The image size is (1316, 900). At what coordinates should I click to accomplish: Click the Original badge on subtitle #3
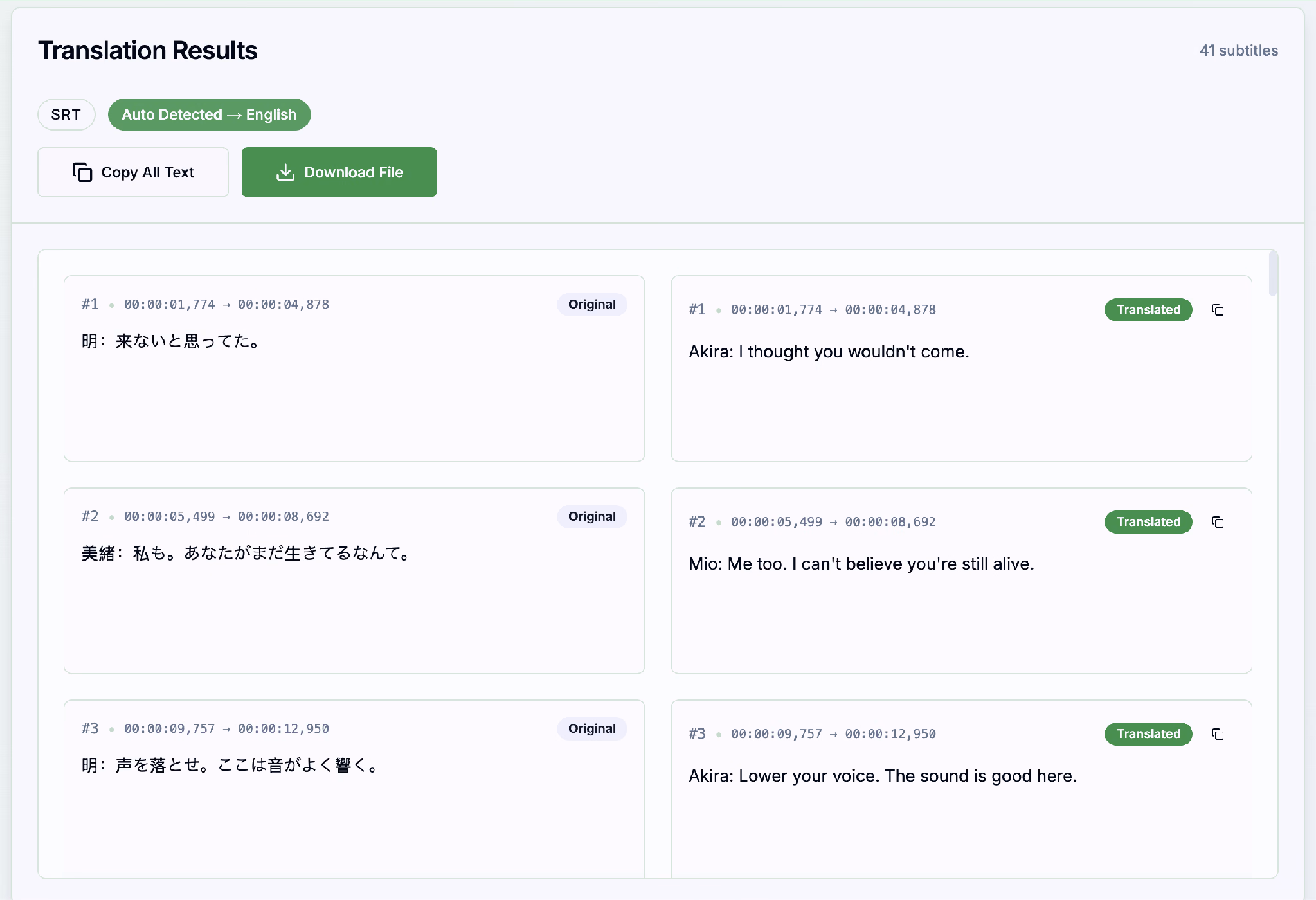(591, 729)
